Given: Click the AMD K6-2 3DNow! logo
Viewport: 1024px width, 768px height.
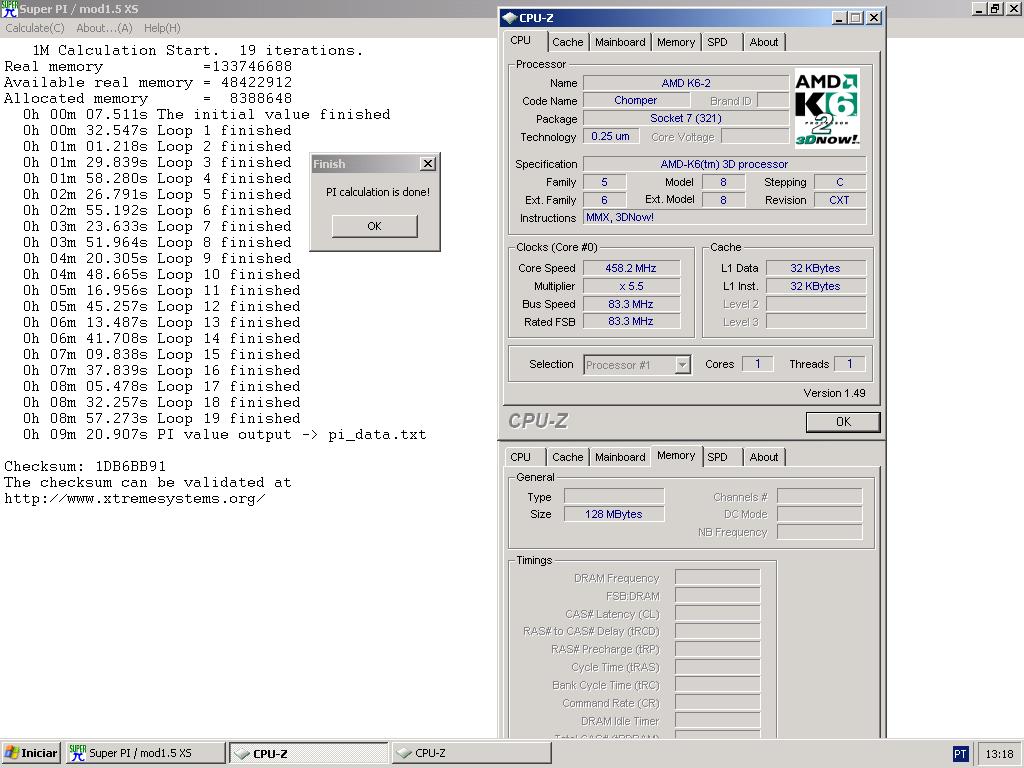Looking at the screenshot, I should pos(827,108).
